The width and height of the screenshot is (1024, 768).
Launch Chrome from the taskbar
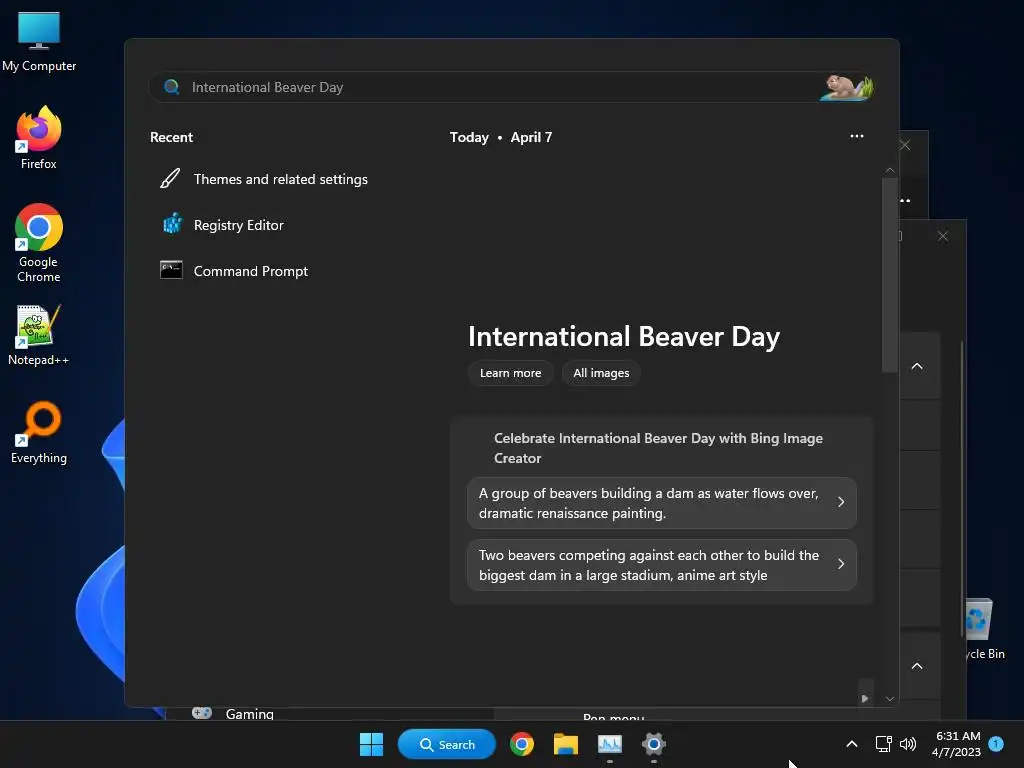pyautogui.click(x=522, y=744)
